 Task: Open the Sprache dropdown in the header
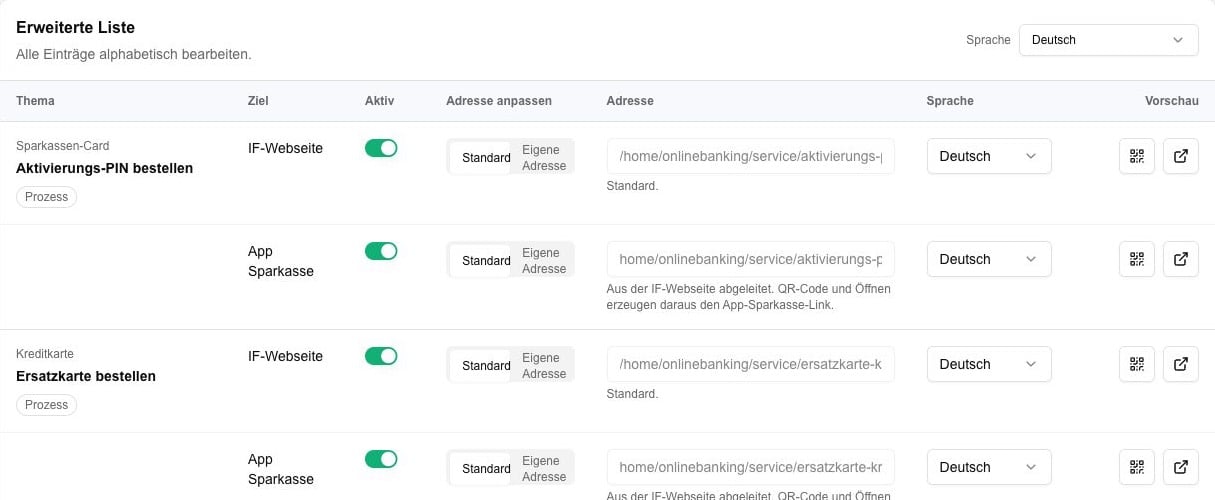1108,40
